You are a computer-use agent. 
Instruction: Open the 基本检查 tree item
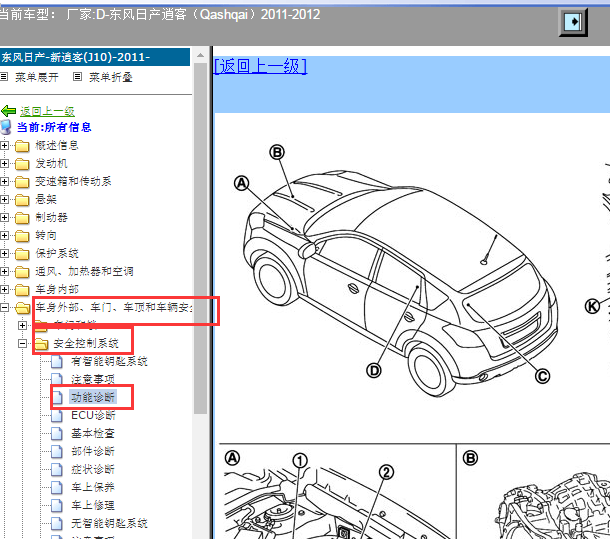click(x=93, y=434)
